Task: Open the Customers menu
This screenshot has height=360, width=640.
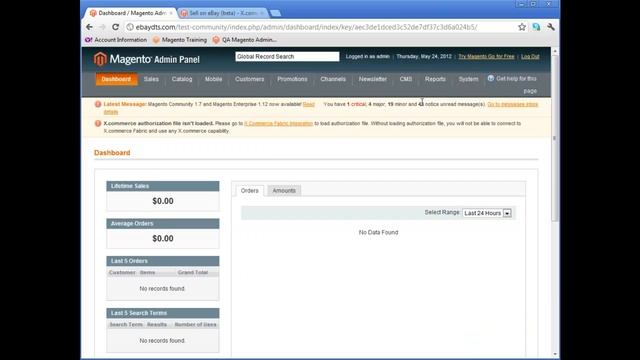Action: pos(249,79)
